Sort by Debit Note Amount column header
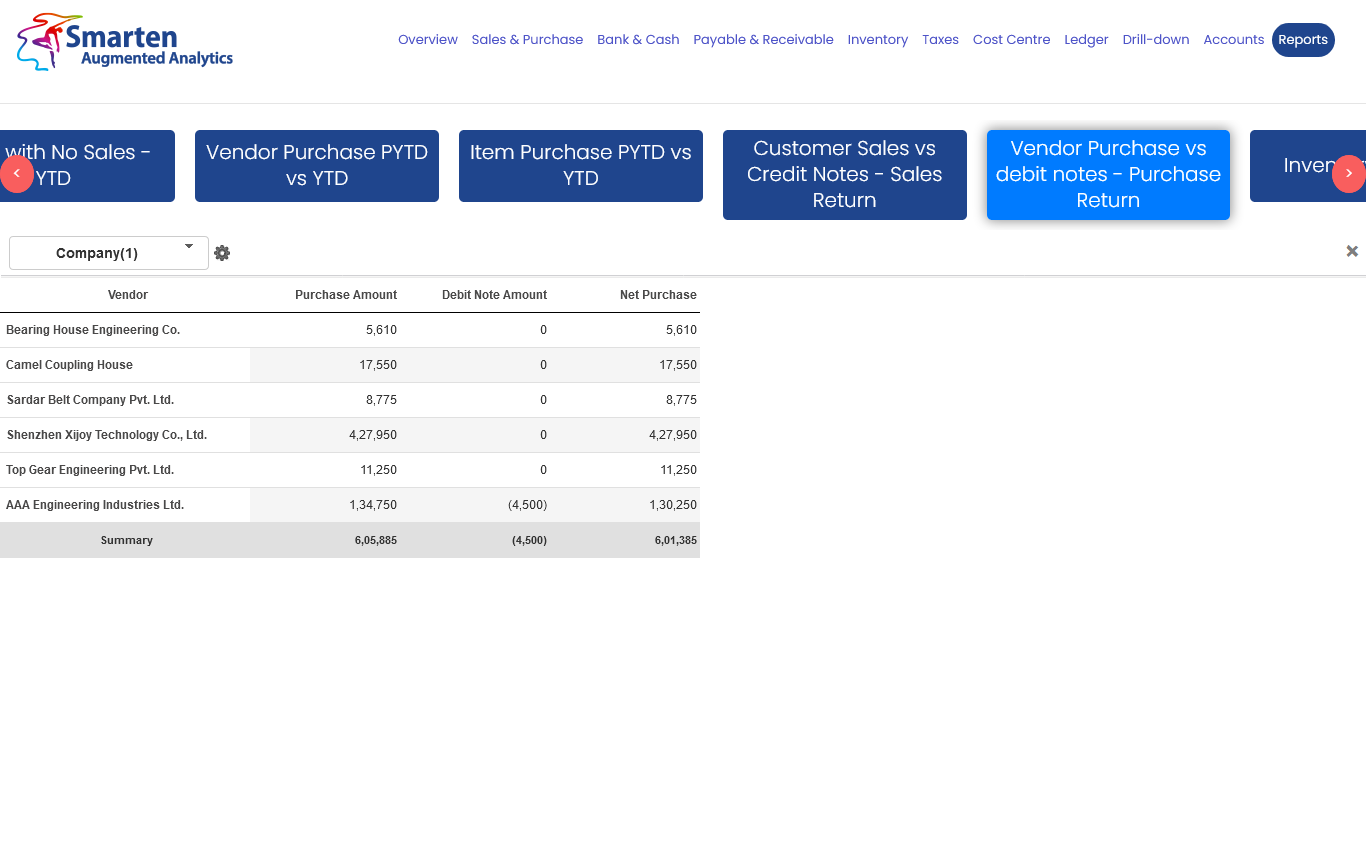1366x862 pixels. pyautogui.click(x=494, y=295)
